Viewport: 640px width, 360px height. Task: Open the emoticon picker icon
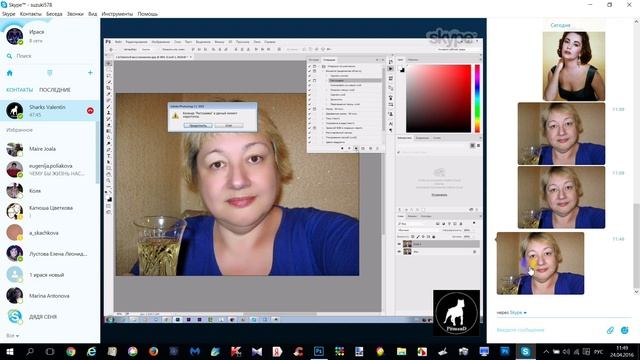(x=624, y=330)
